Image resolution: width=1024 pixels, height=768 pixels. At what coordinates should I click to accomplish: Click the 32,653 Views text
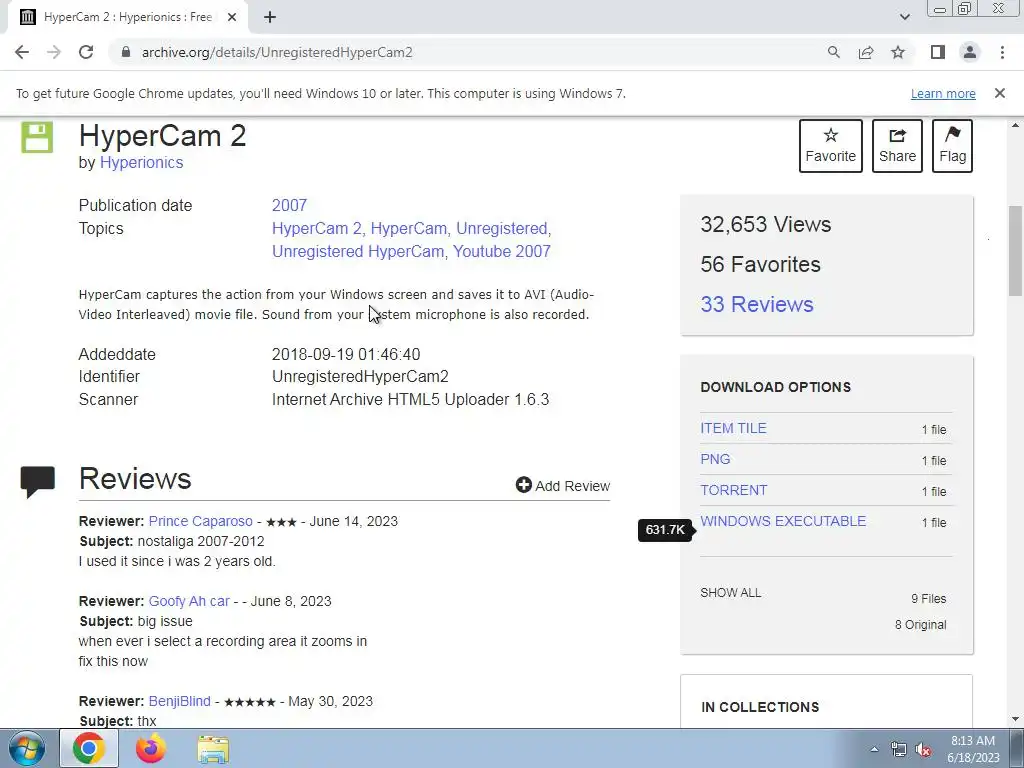point(765,225)
